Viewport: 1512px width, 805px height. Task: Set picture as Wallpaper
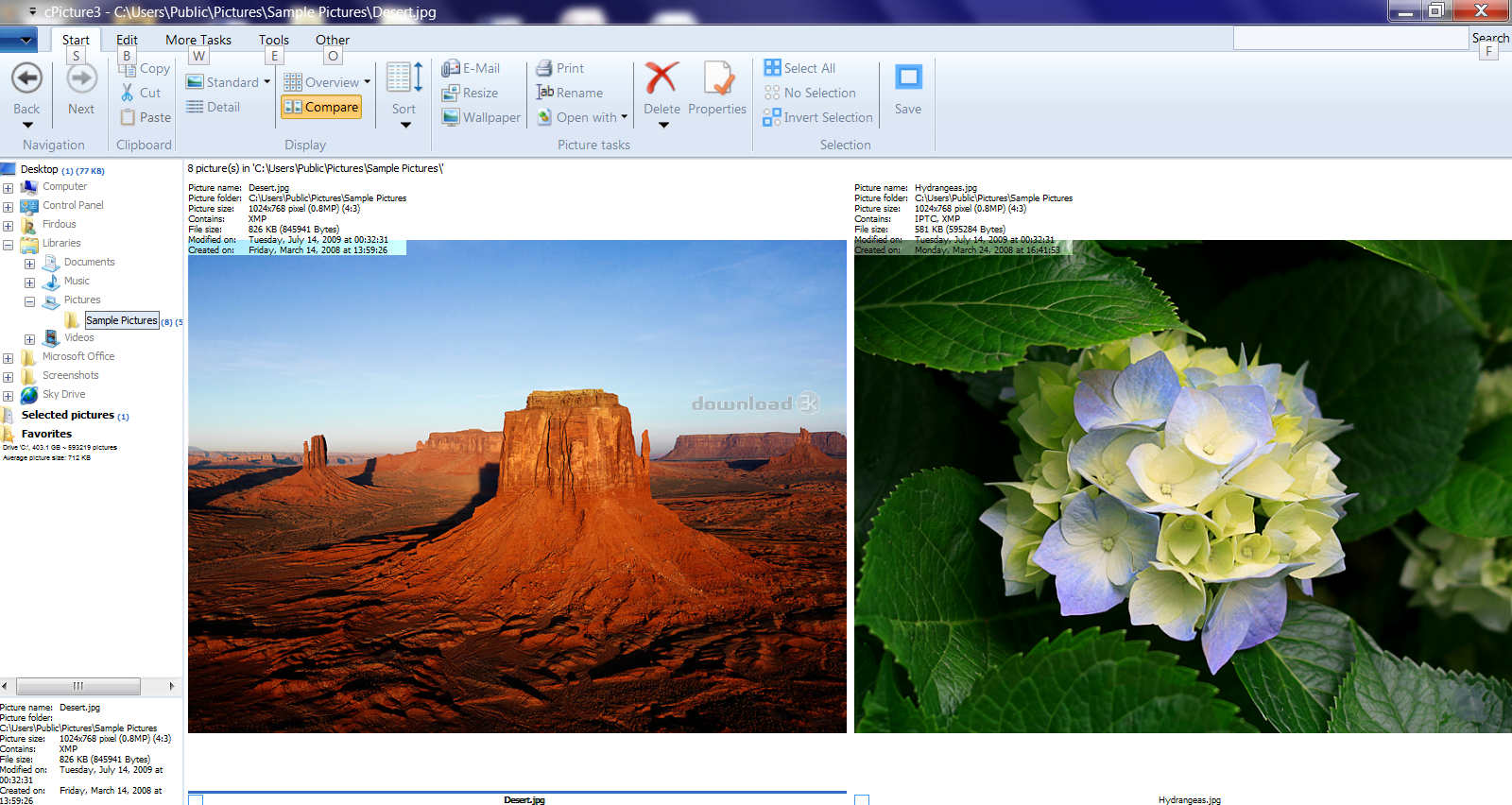coord(481,117)
